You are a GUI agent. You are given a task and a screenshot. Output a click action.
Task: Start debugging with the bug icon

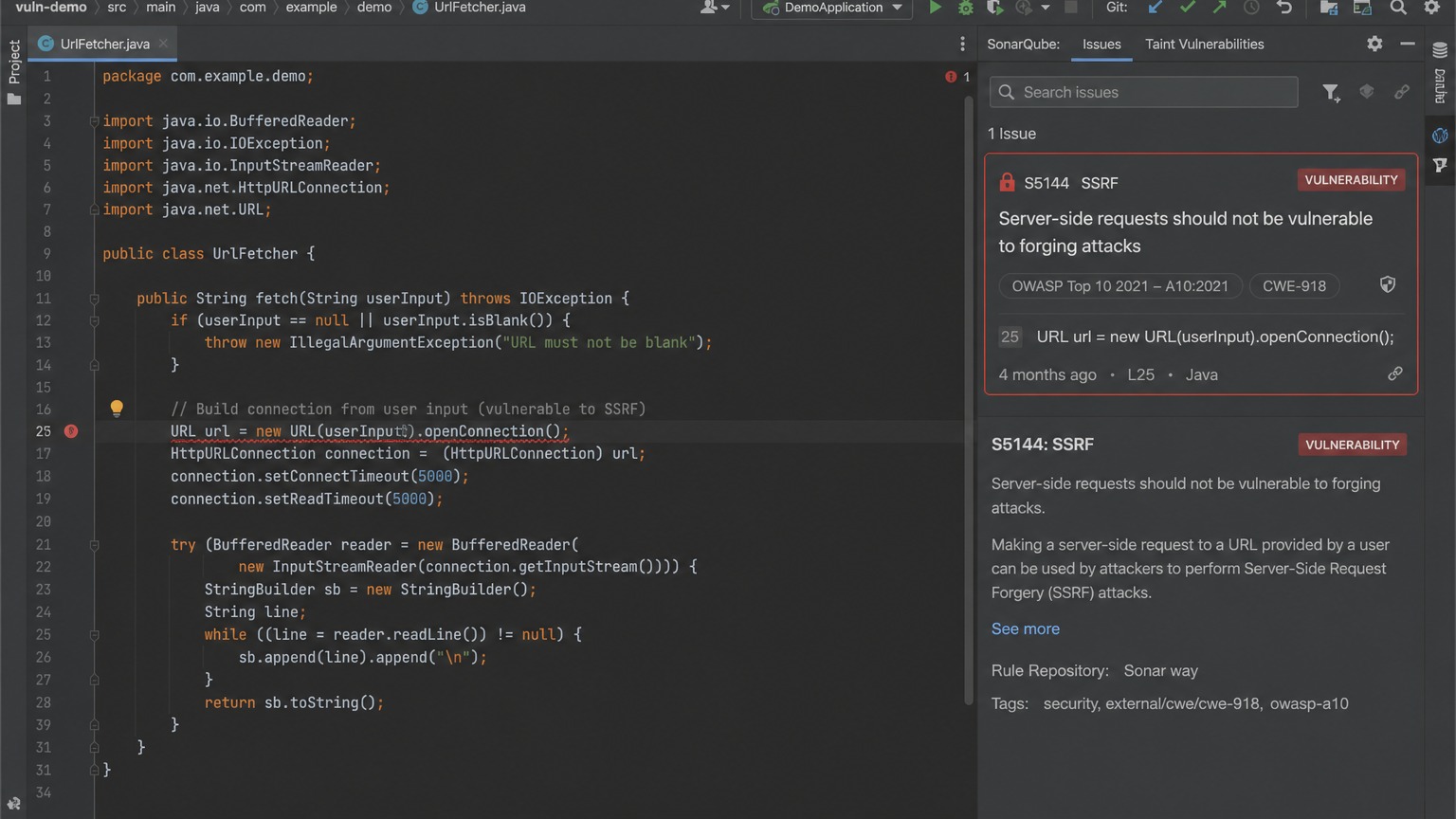pos(965,8)
